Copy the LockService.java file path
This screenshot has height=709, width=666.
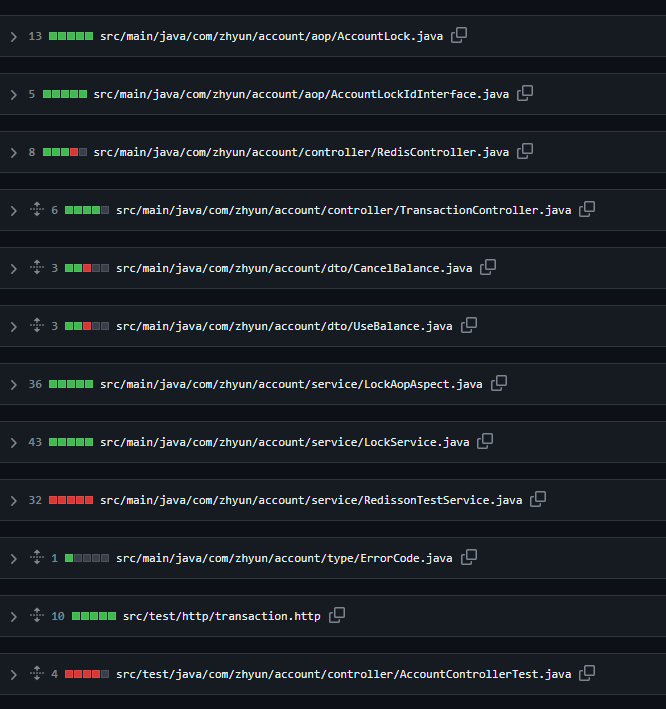[x=485, y=441]
